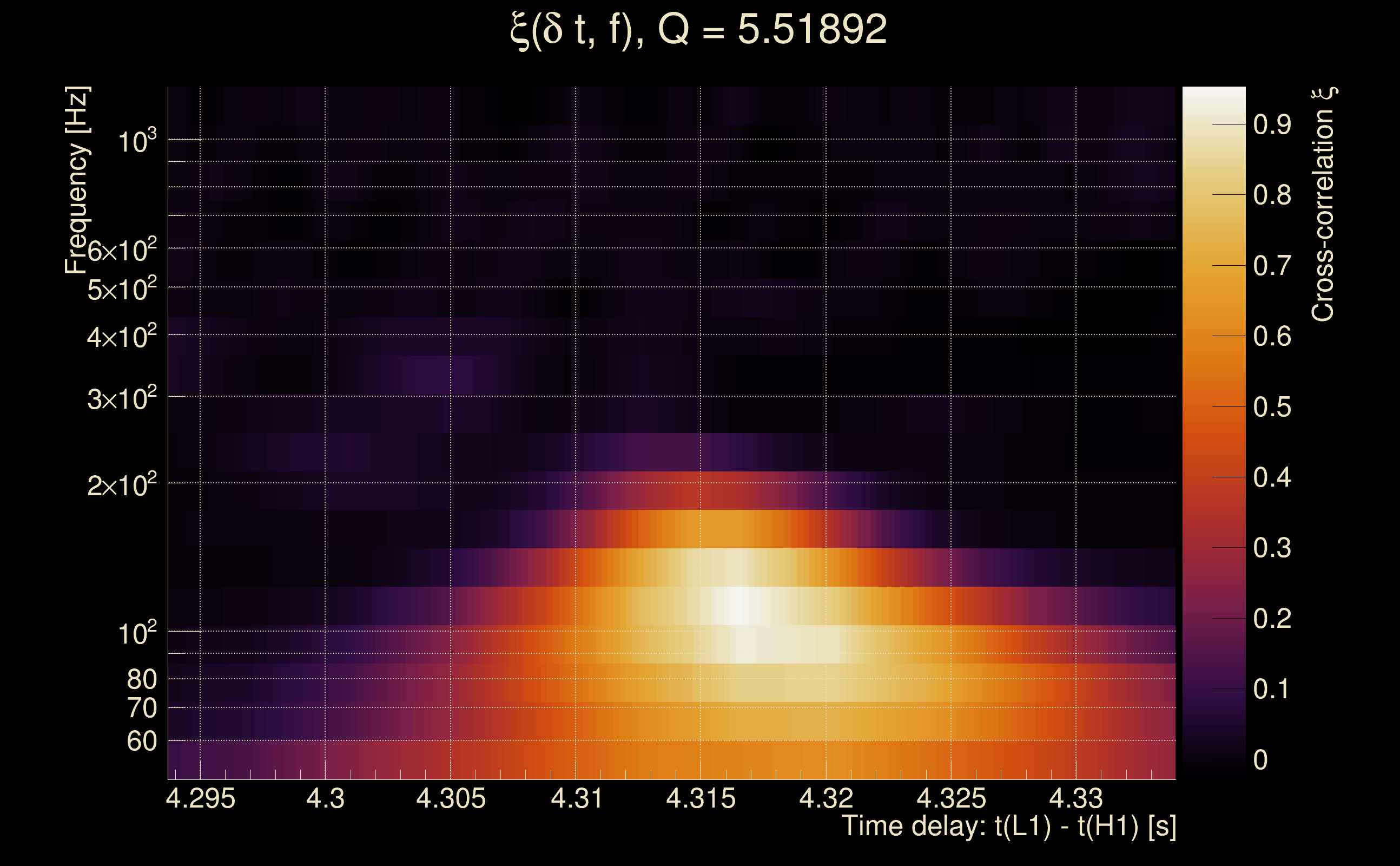Click the Frequency [Hz] axis title
This screenshot has width=1400, height=866.
coord(77,180)
